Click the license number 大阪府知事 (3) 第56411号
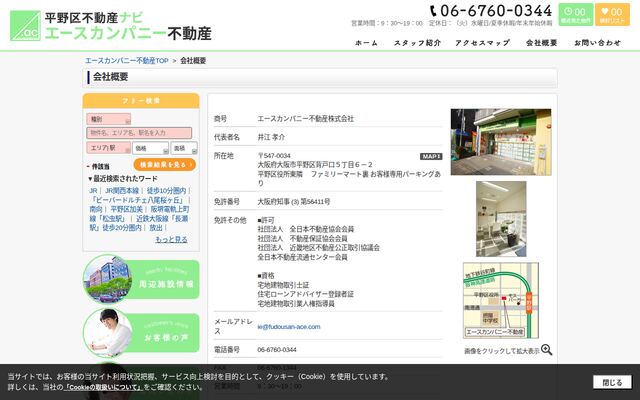Screen dimensions: 640x400 point(294,202)
